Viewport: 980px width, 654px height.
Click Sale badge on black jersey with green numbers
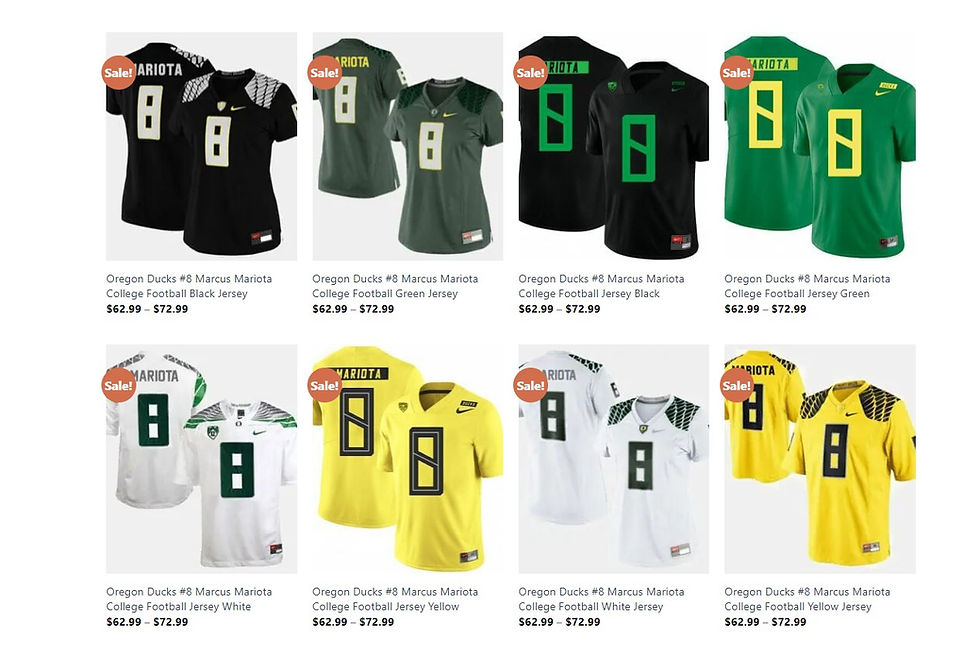pyautogui.click(x=531, y=73)
